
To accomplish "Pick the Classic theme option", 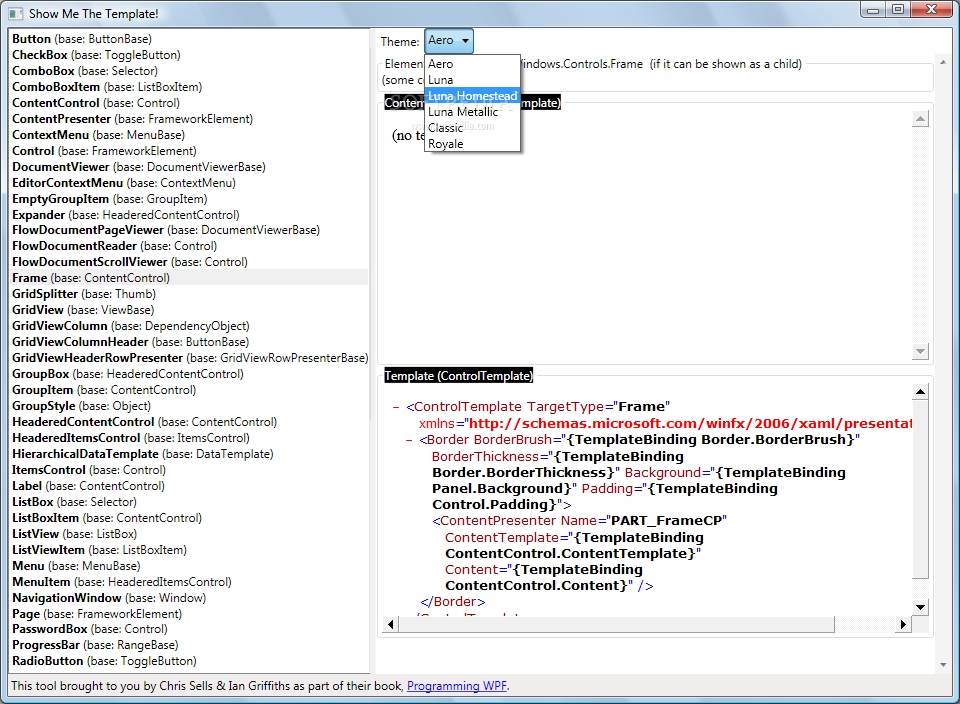I will click(472, 127).
